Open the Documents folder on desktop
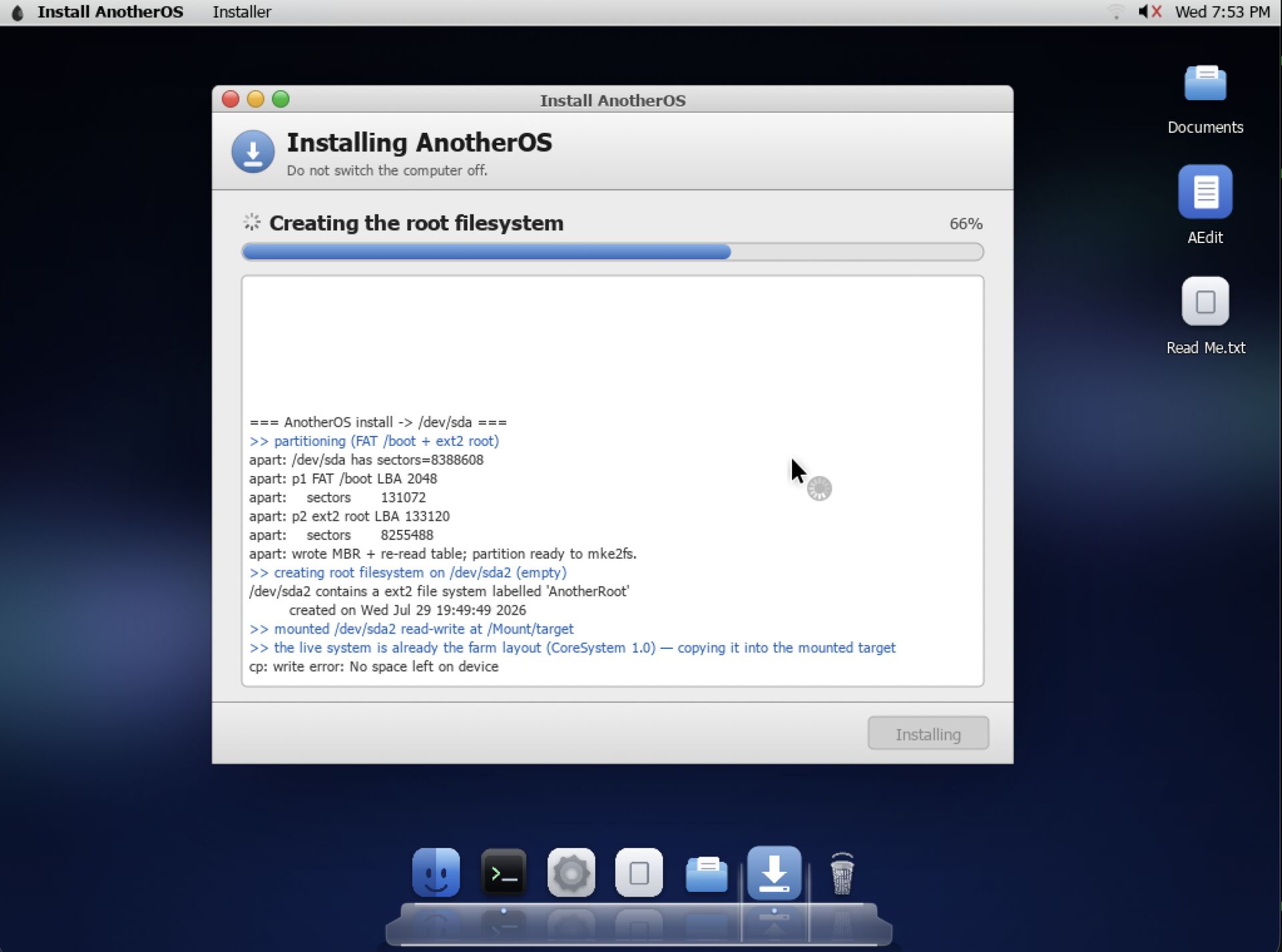This screenshot has height=952, width=1282. [x=1205, y=99]
